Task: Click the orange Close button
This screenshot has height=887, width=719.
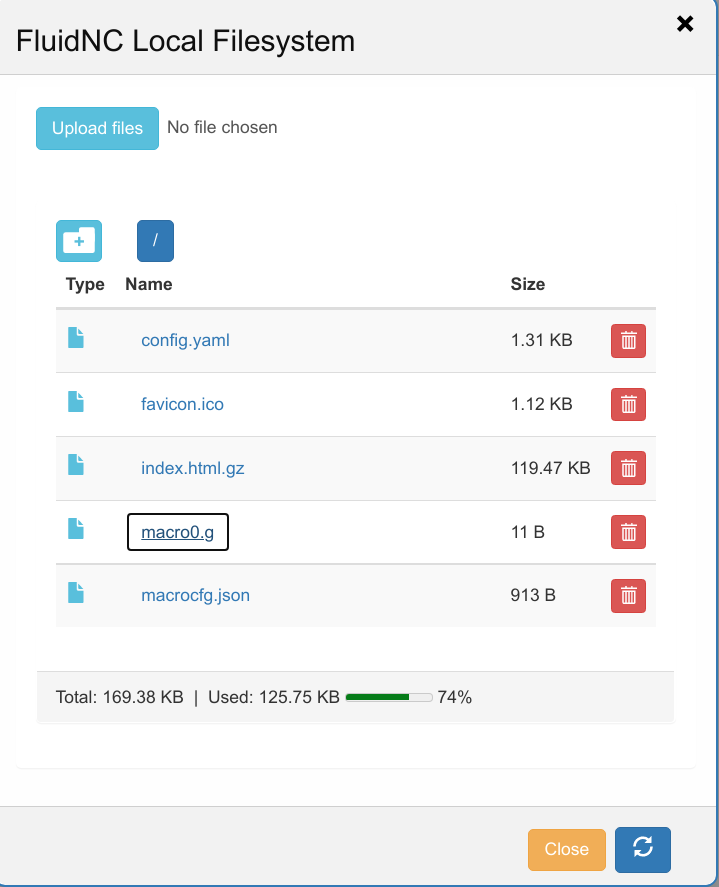Action: pyautogui.click(x=567, y=850)
